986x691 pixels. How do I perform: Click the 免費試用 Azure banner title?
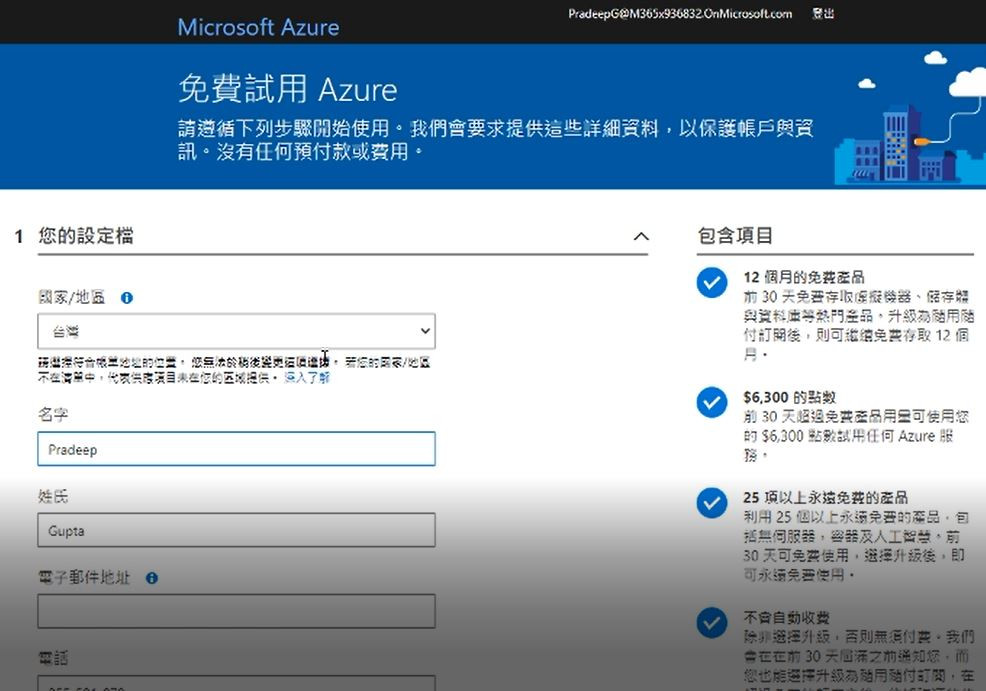[x=287, y=89]
